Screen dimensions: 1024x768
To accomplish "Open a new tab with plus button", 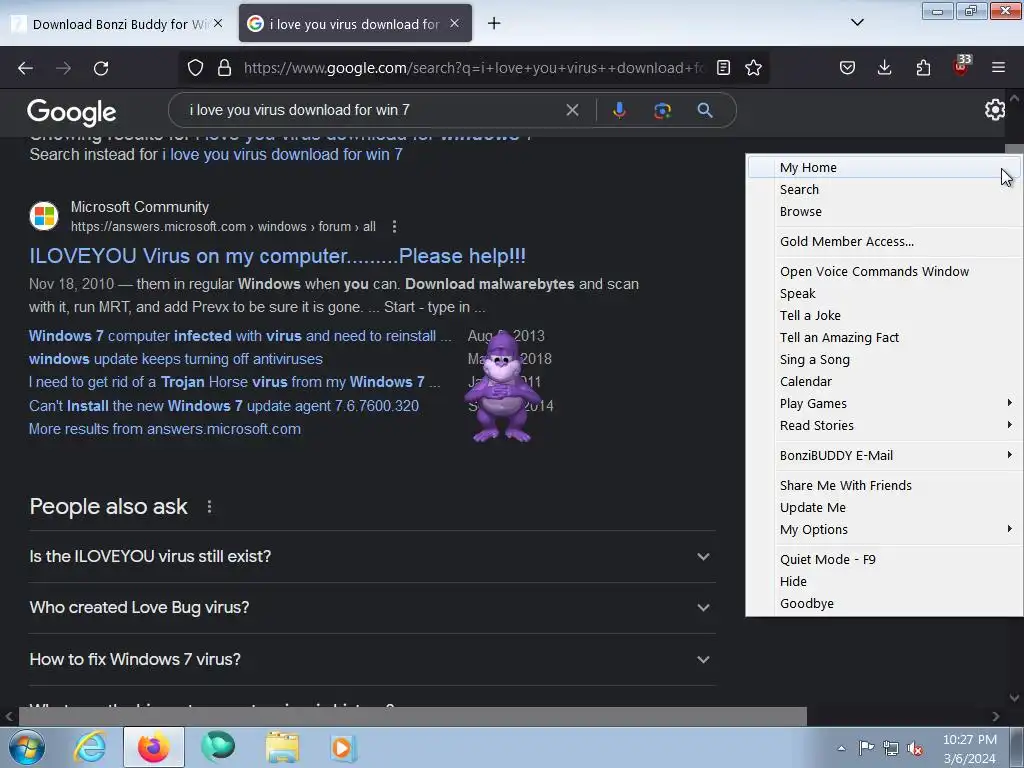I will [x=494, y=24].
